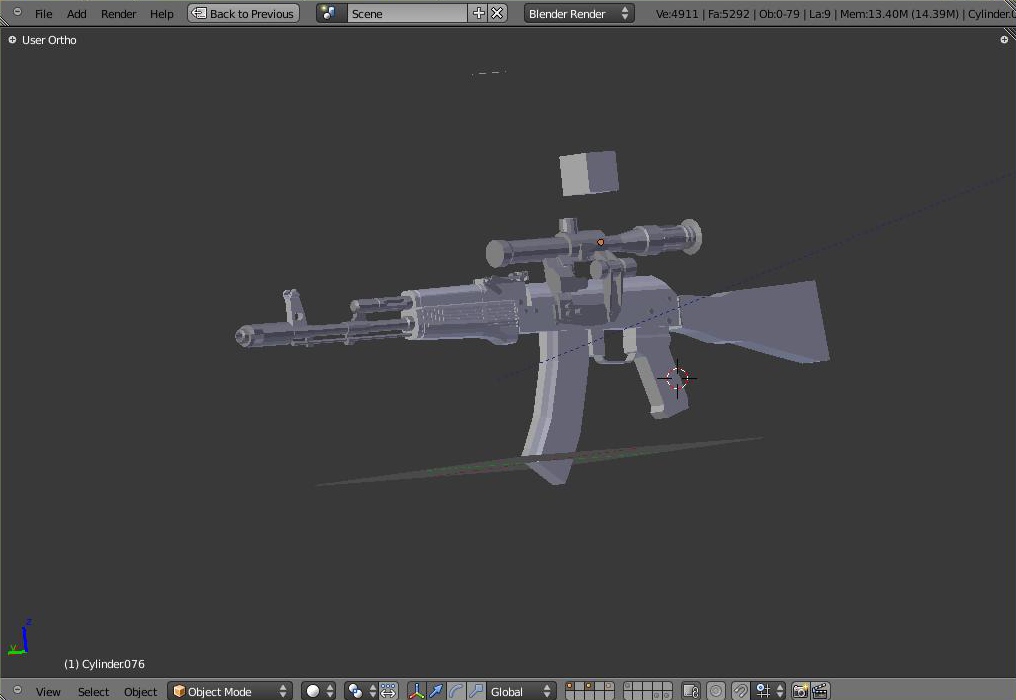Toggle lock camera and layers to scene
This screenshot has height=700, width=1016.
point(691,692)
